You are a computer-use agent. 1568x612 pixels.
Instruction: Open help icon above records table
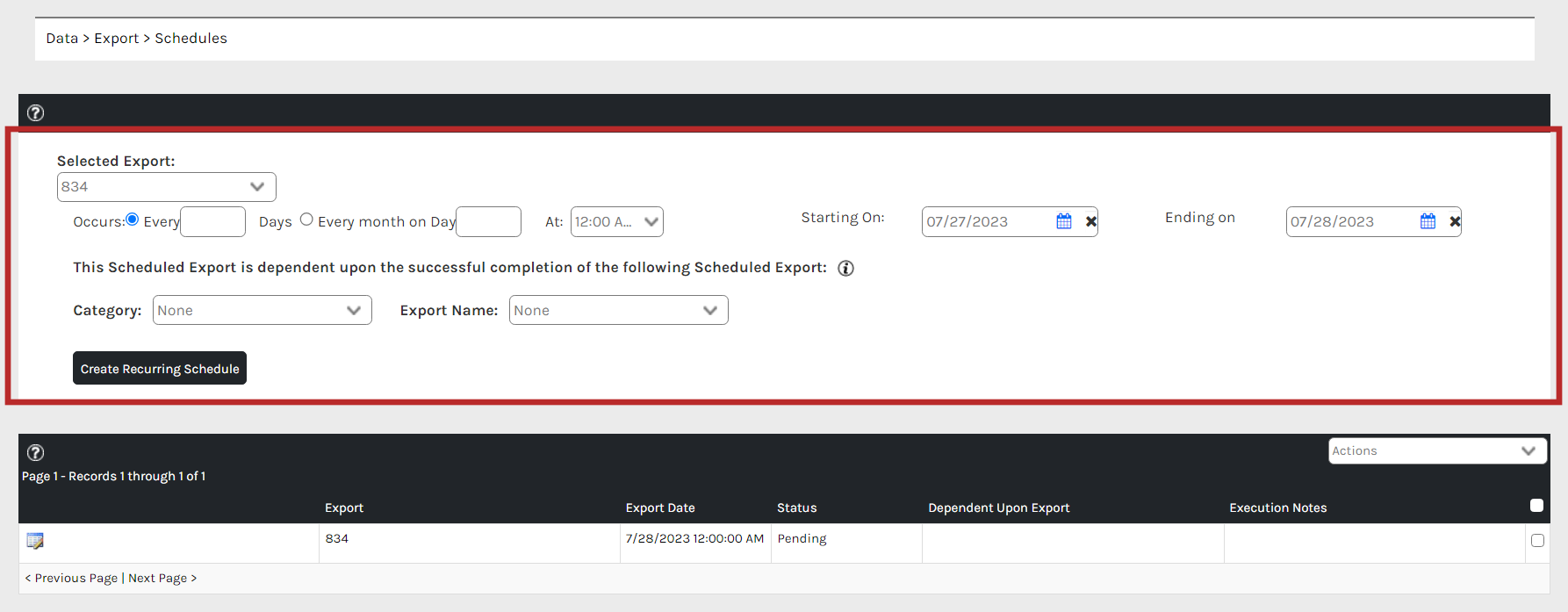(x=35, y=452)
